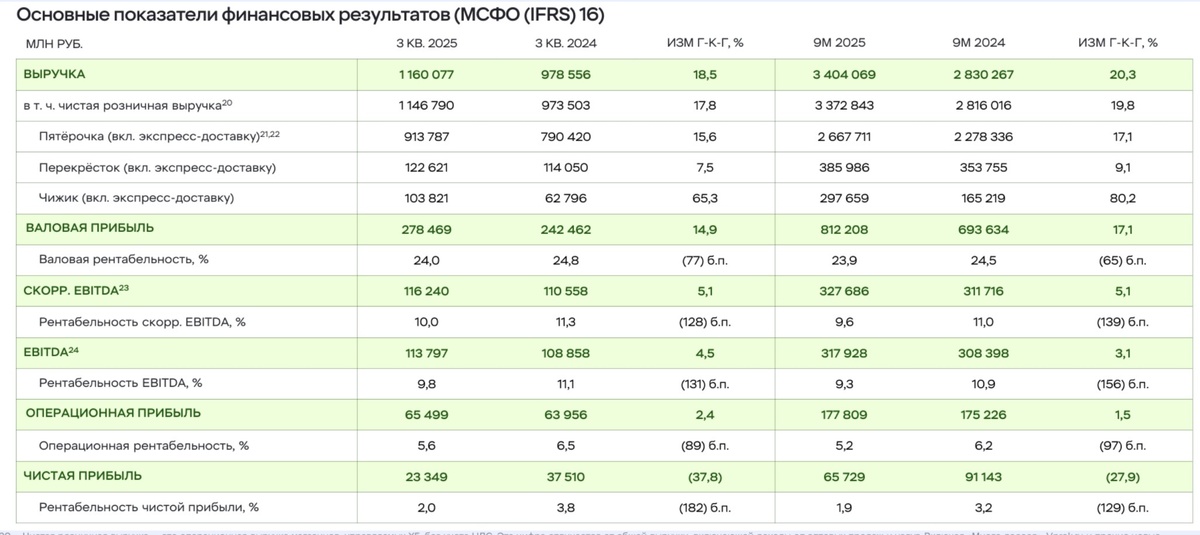Click net retail revenue value 1 146 790
The width and height of the screenshot is (1200, 535).
pos(426,104)
